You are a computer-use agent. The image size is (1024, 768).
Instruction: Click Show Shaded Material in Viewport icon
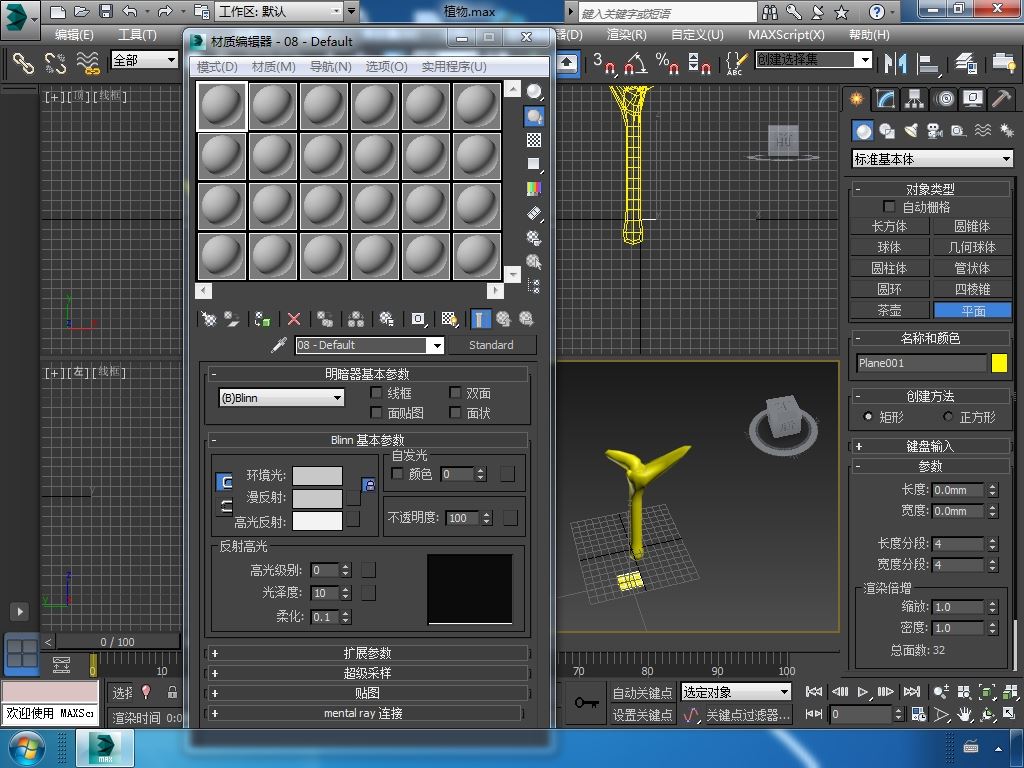449,319
